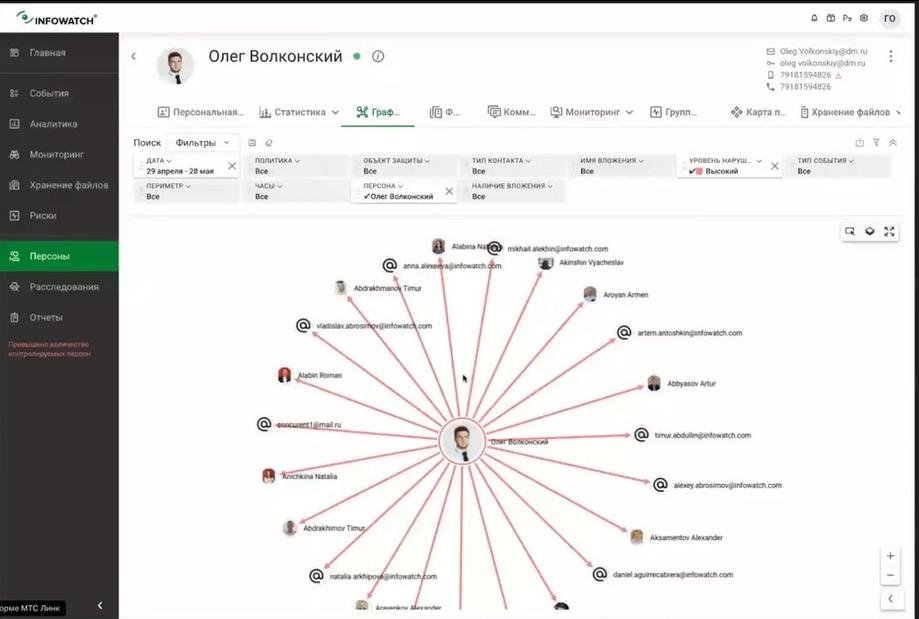This screenshot has width=919, height=619.
Task: Open the notifications bell icon
Action: pos(814,18)
